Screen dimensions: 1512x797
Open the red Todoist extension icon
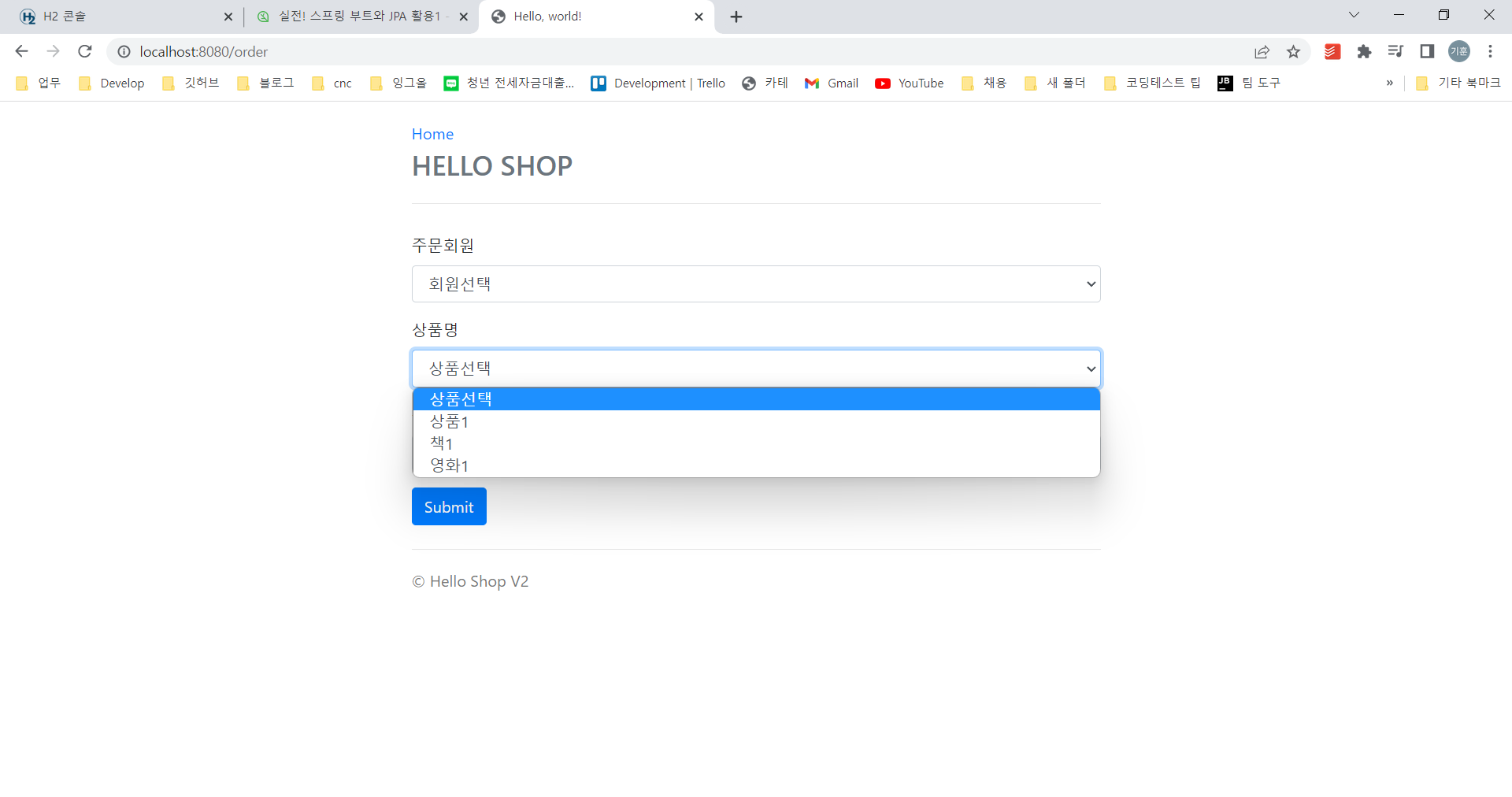[x=1332, y=51]
